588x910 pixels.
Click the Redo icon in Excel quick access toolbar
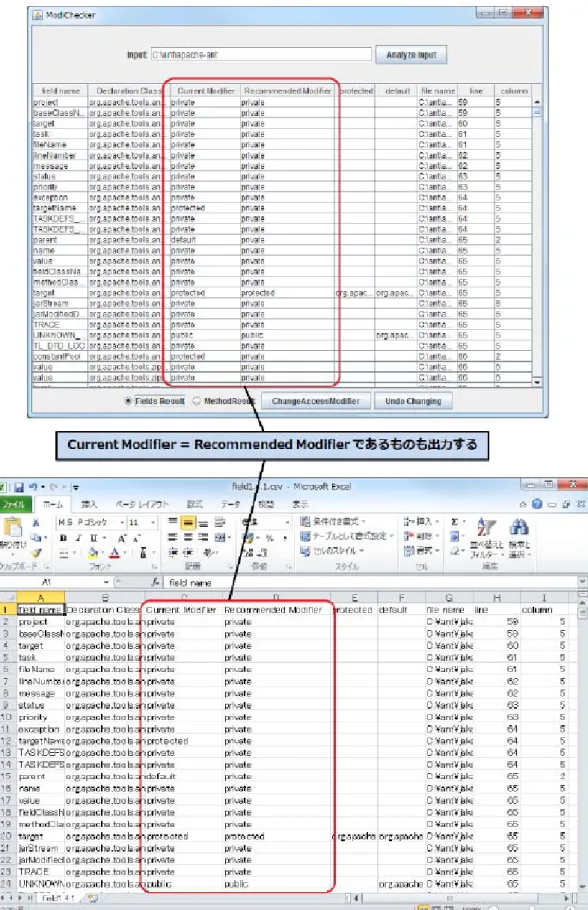pyautogui.click(x=53, y=487)
